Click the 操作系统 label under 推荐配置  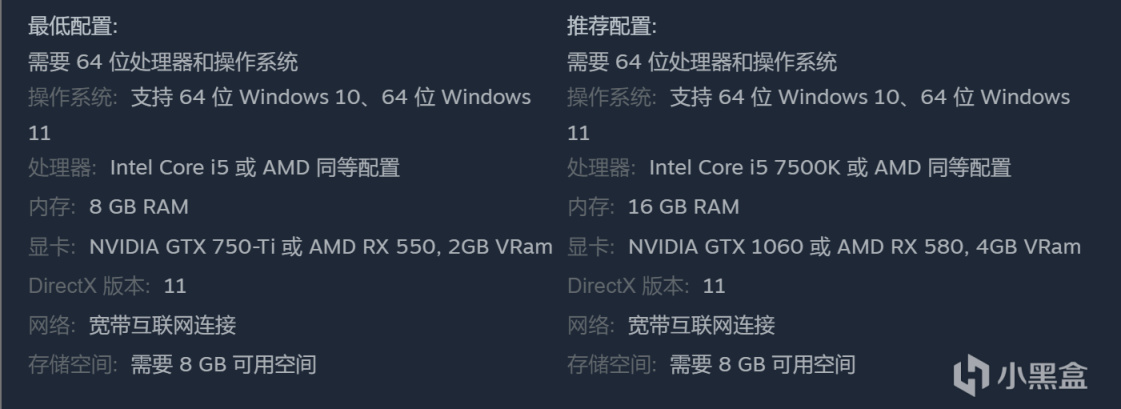coord(612,97)
